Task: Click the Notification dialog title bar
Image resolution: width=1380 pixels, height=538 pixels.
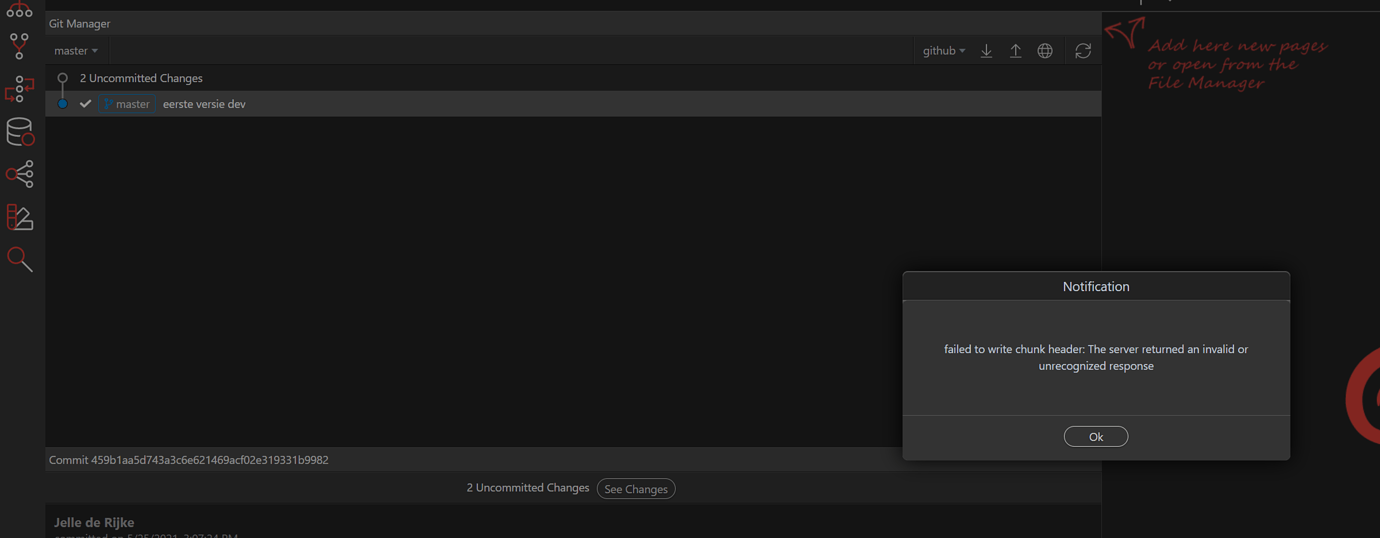Action: pyautogui.click(x=1096, y=286)
